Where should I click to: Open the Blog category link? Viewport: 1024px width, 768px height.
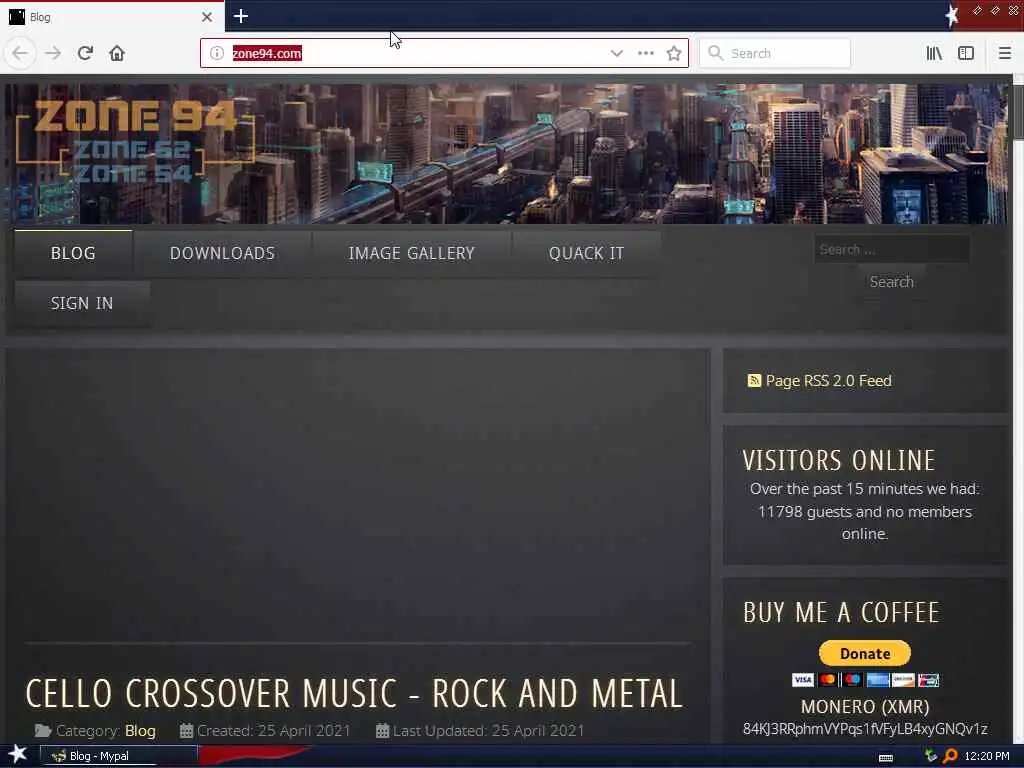[140, 731]
